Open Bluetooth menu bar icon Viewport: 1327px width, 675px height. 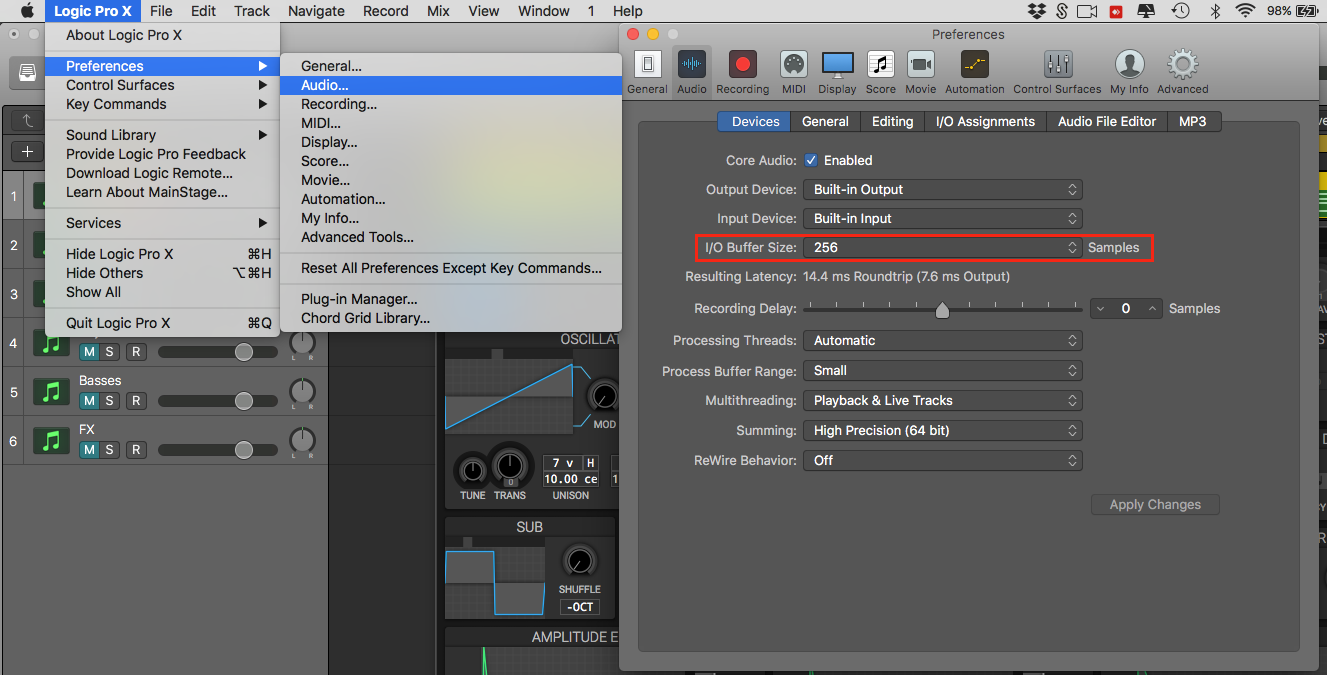(x=1216, y=11)
